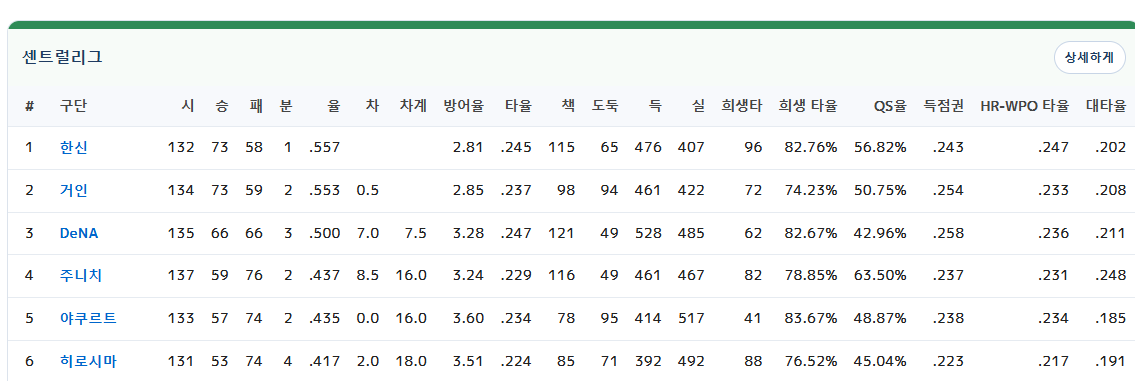This screenshot has height=381, width=1135.
Task: Click the 타율 column header
Action: 518,106
